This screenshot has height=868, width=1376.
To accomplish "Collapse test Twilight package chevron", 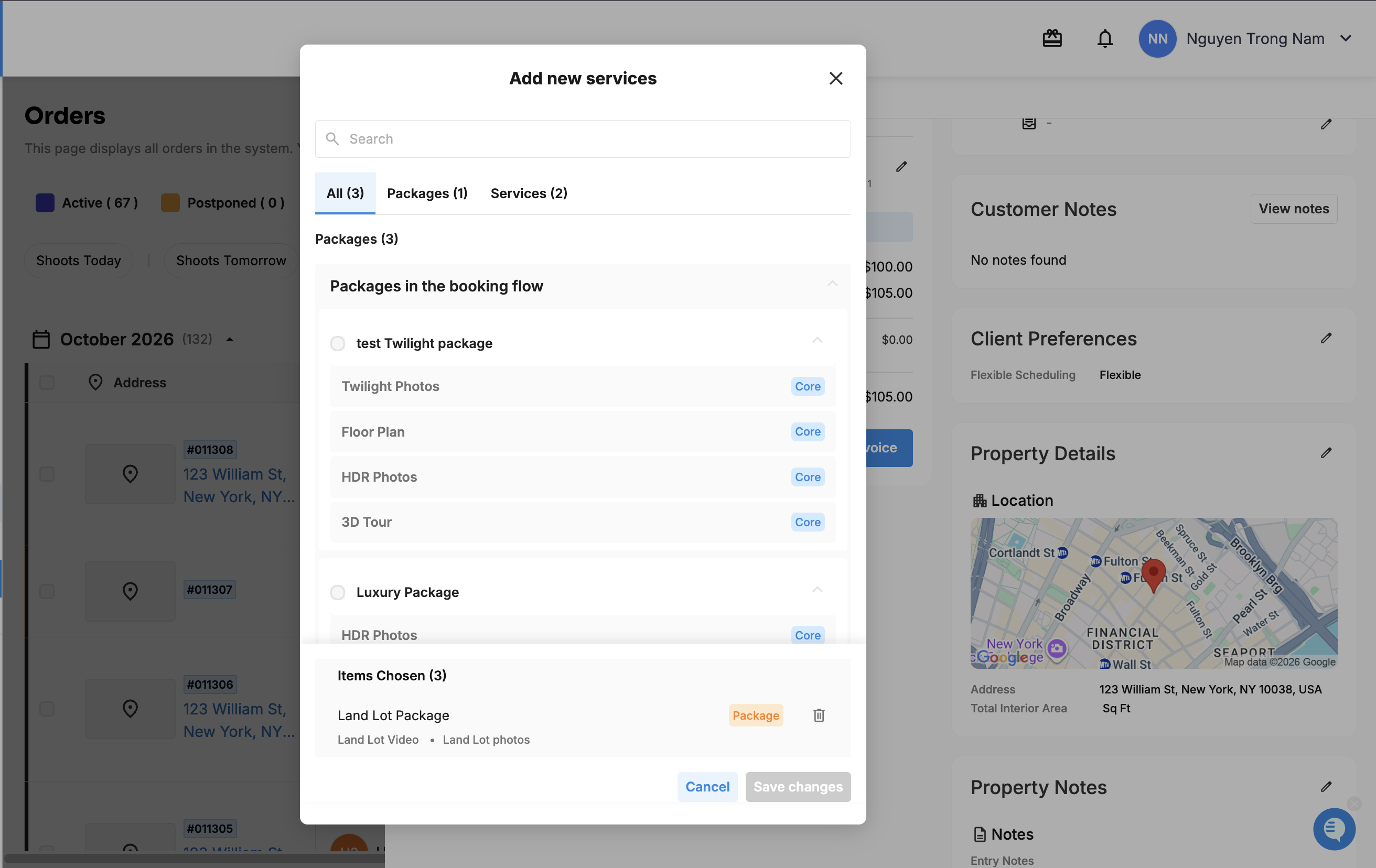I will (x=817, y=340).
